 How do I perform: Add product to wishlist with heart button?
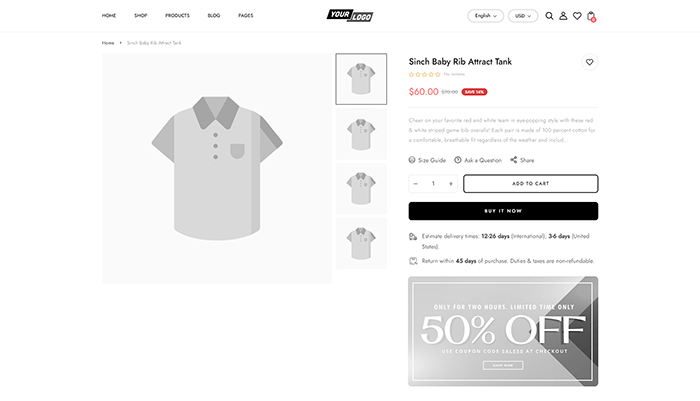click(x=590, y=62)
